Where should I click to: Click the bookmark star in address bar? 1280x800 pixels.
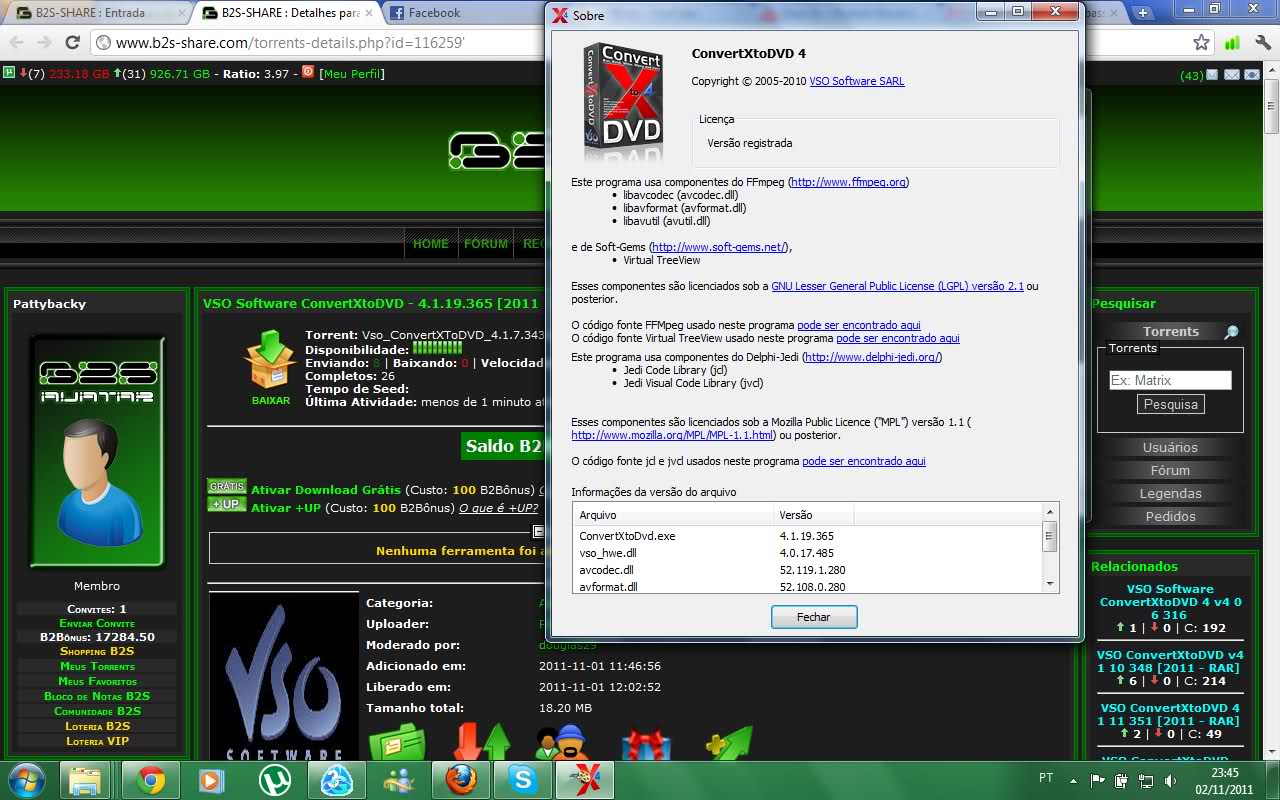point(1201,43)
